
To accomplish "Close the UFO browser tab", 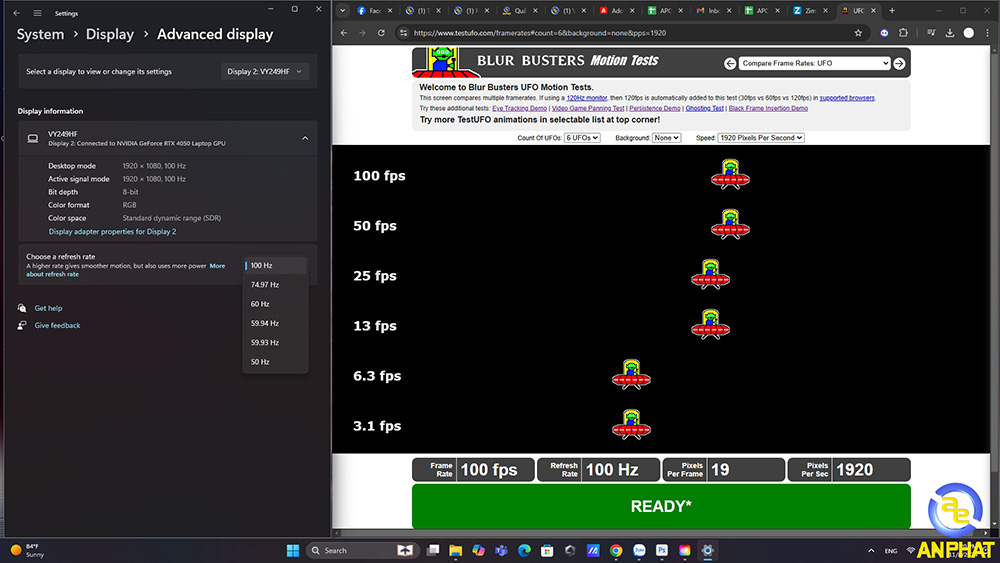I will (x=874, y=10).
